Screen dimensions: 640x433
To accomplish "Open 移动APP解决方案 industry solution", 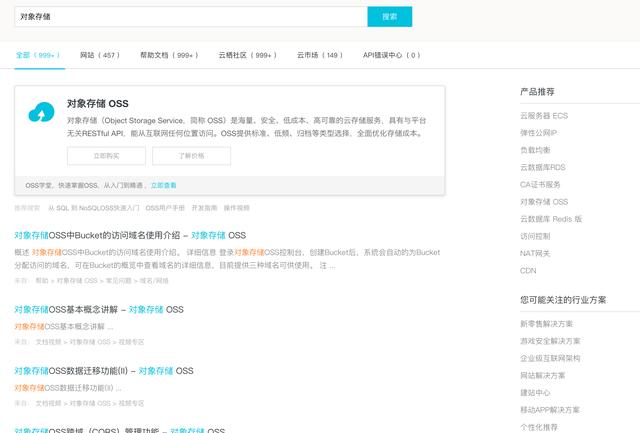I will point(549,410).
